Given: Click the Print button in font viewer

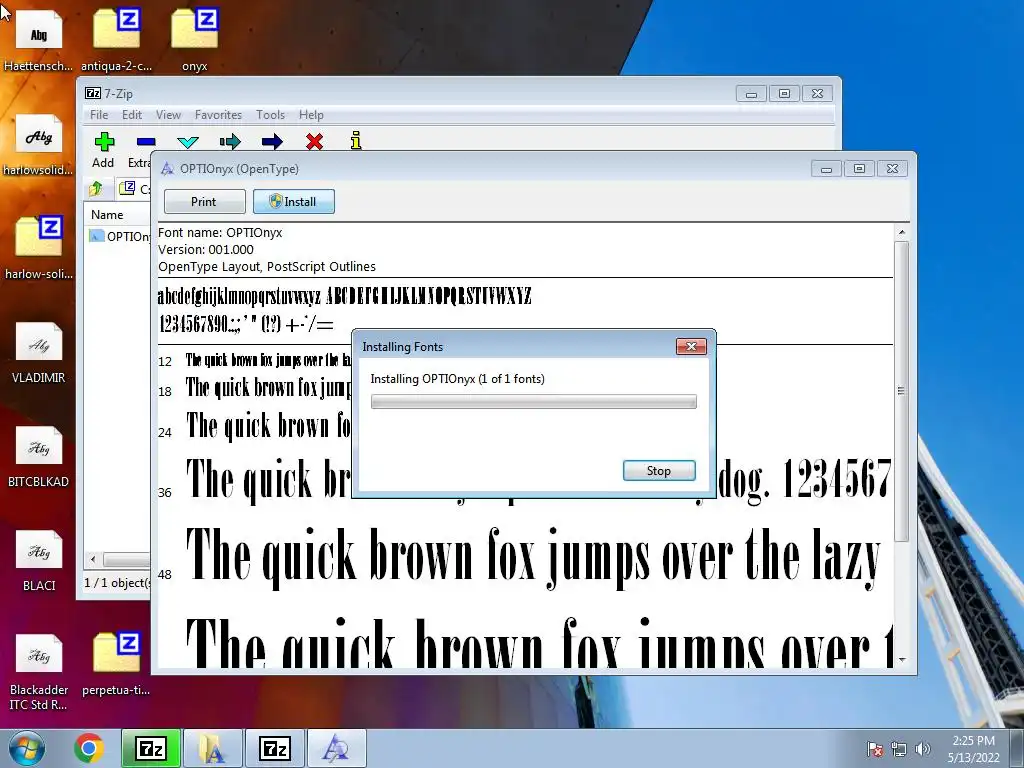Looking at the screenshot, I should tap(204, 202).
